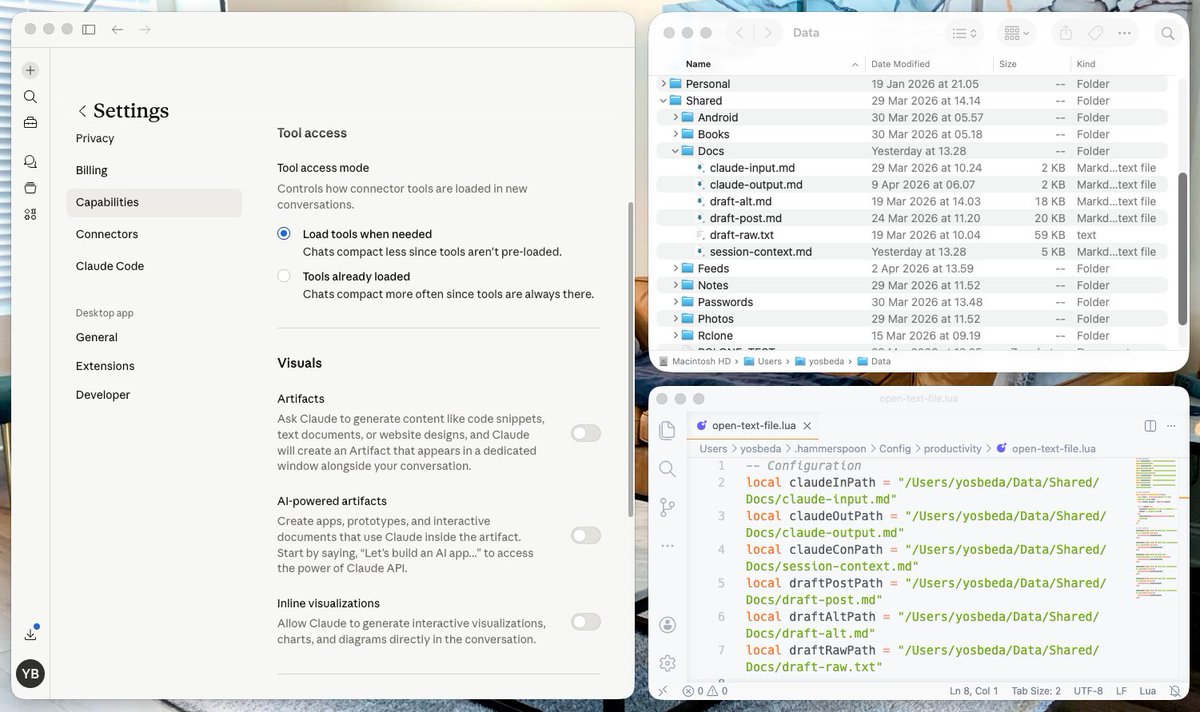Viewport: 1200px width, 712px height.
Task: Click the shapes grid icon in Claude's sidebar
Action: pyautogui.click(x=30, y=214)
